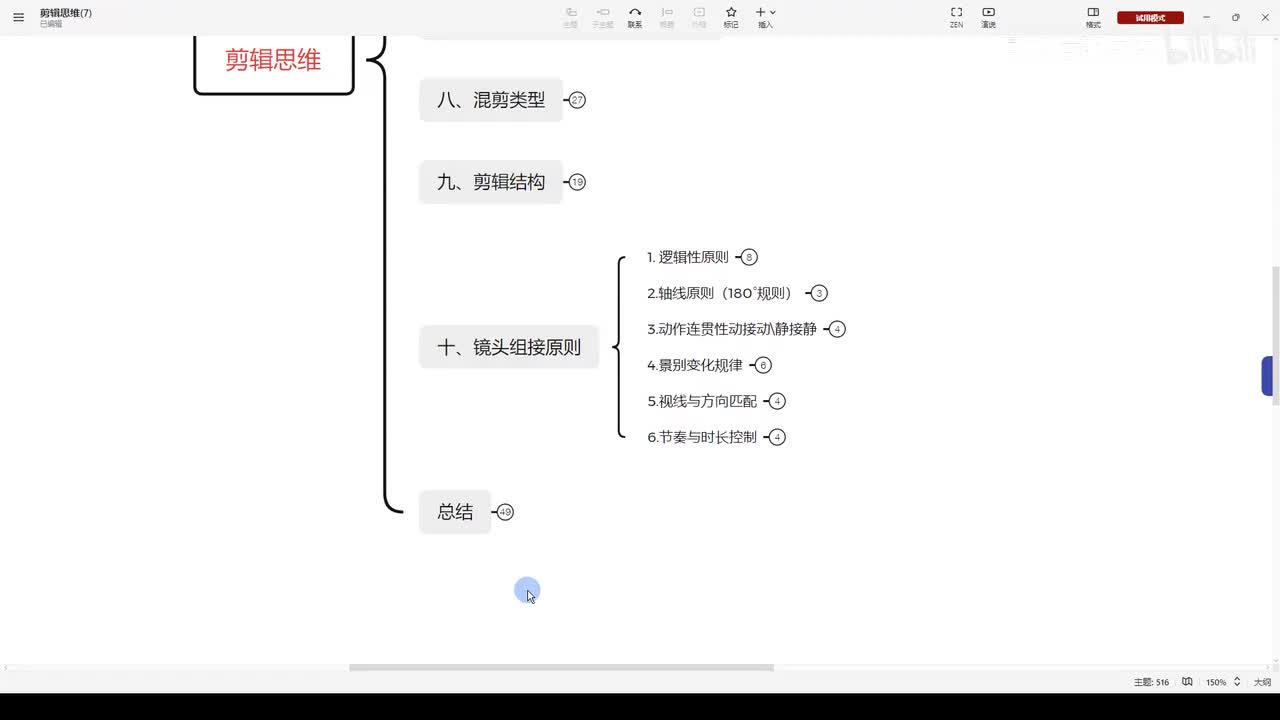Select the 1. 逻辑性原则 subtopic
Screen dimensions: 1280x720
[x=688, y=257]
